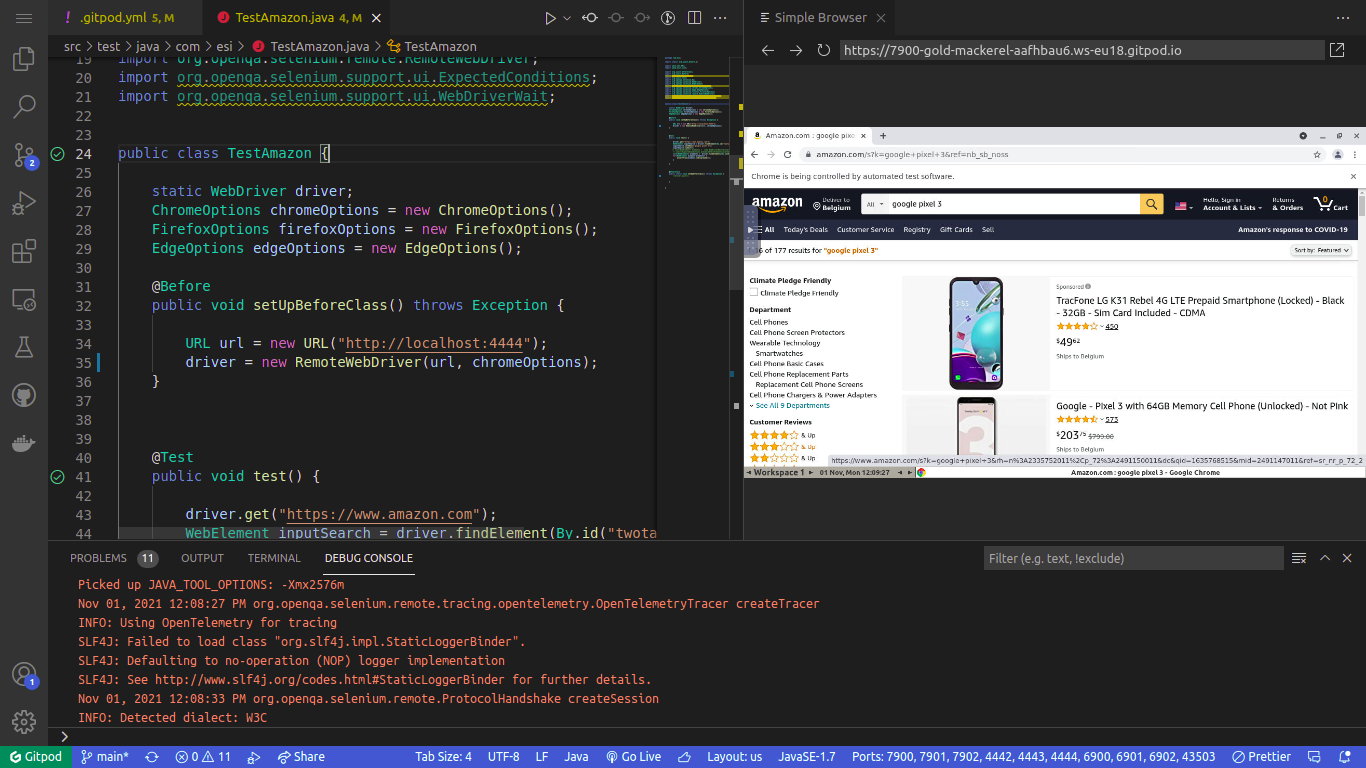Image resolution: width=1366 pixels, height=768 pixels.
Task: Click the Gitpod status bar button
Action: tap(35, 757)
